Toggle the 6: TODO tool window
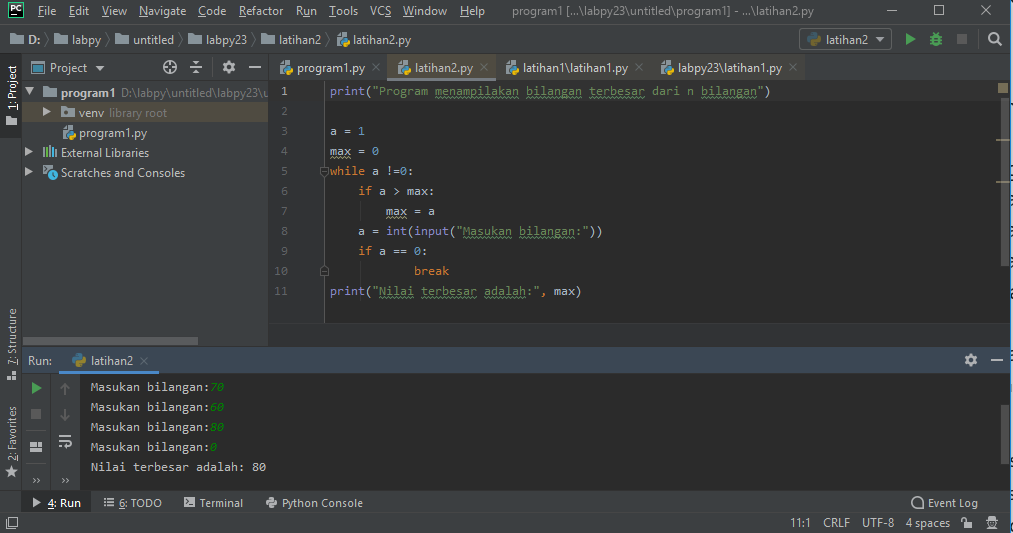Viewport: 1013px width, 533px height. click(132, 503)
